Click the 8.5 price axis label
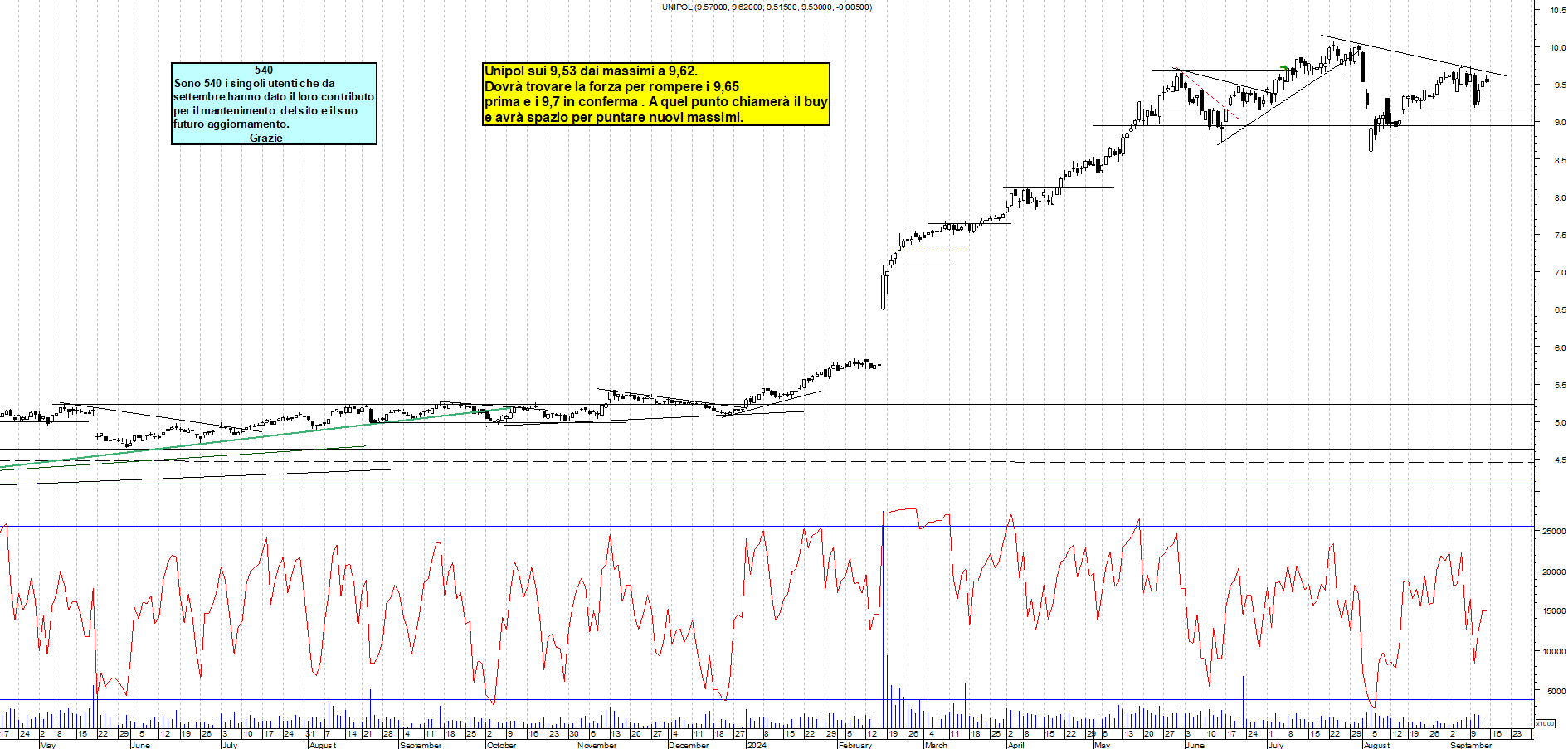Viewport: 1568px width, 749px height. (1560, 160)
